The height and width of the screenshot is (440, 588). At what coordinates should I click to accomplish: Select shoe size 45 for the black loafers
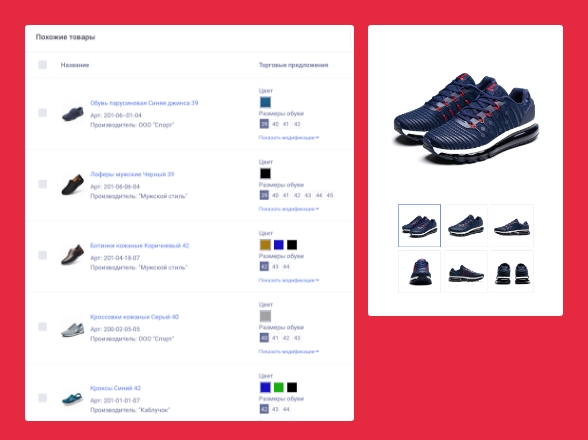[330, 195]
